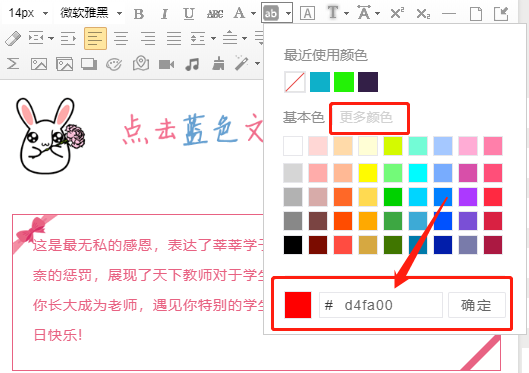Toggle underline text formatting
The height and width of the screenshot is (373, 529).
(x=189, y=13)
